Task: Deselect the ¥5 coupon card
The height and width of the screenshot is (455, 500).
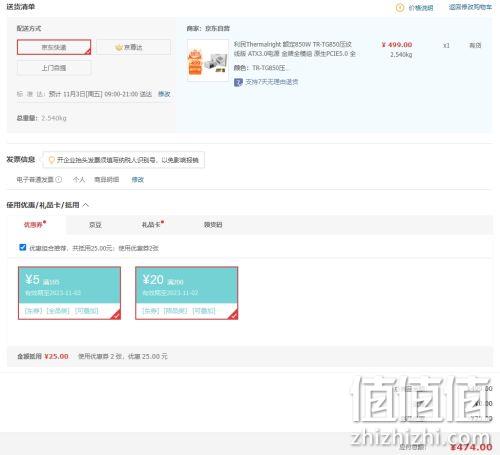Action: (69, 293)
